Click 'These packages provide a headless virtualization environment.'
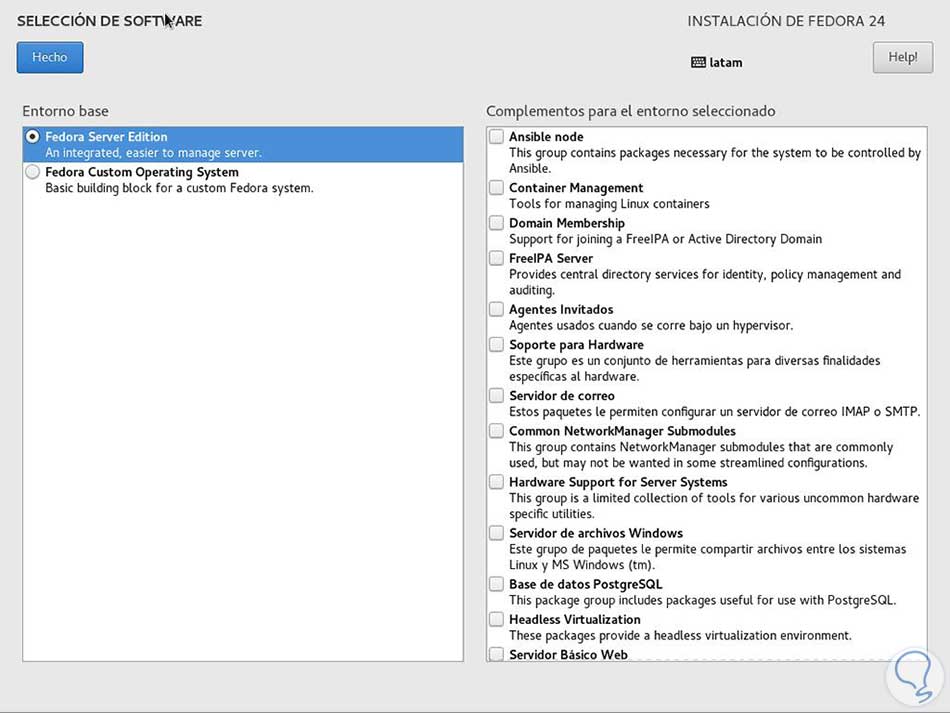 (x=680, y=635)
